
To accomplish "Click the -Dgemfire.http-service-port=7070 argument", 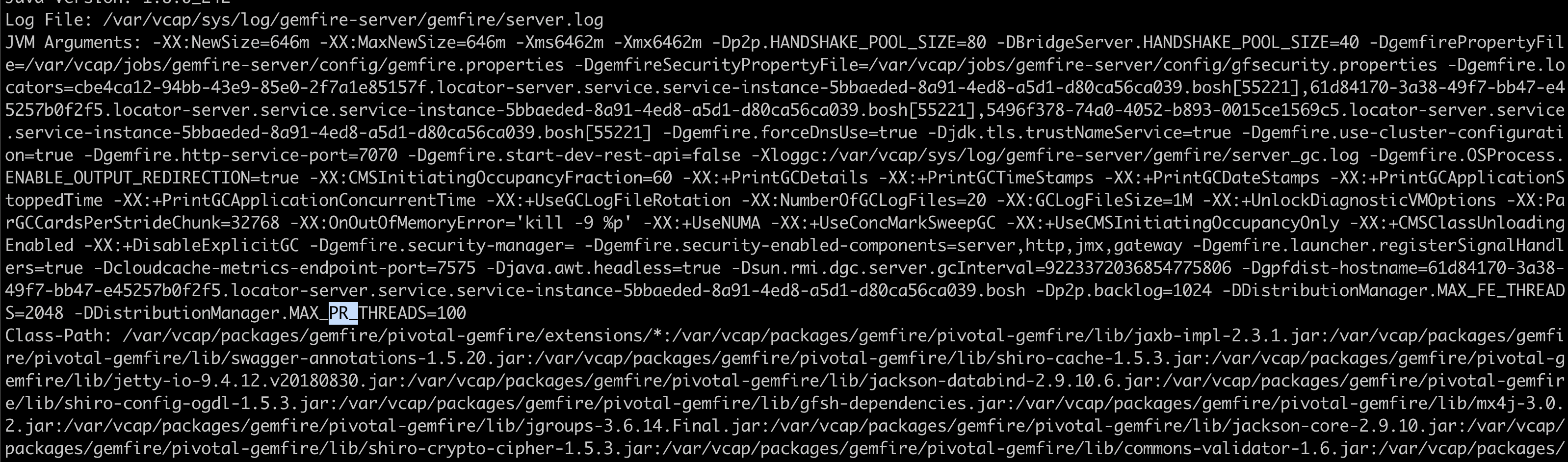I will [240, 155].
